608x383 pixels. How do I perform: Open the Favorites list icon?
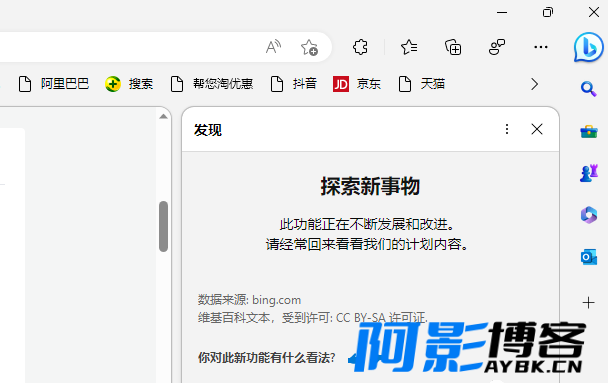click(x=409, y=47)
